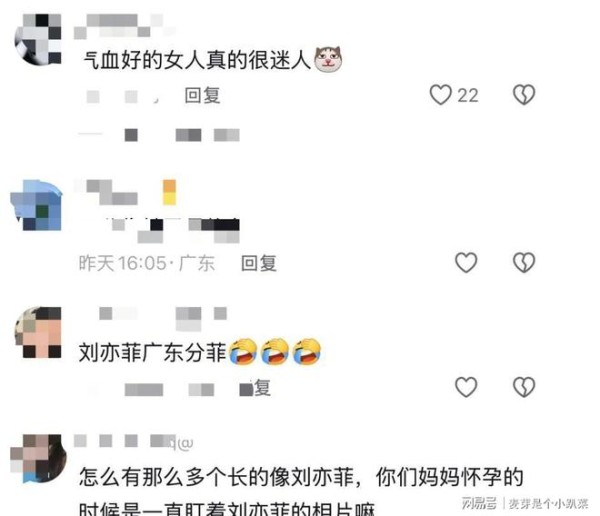Reply to the 刘亦菲广东分菲 comment
600x516 pixels.
(x=255, y=388)
